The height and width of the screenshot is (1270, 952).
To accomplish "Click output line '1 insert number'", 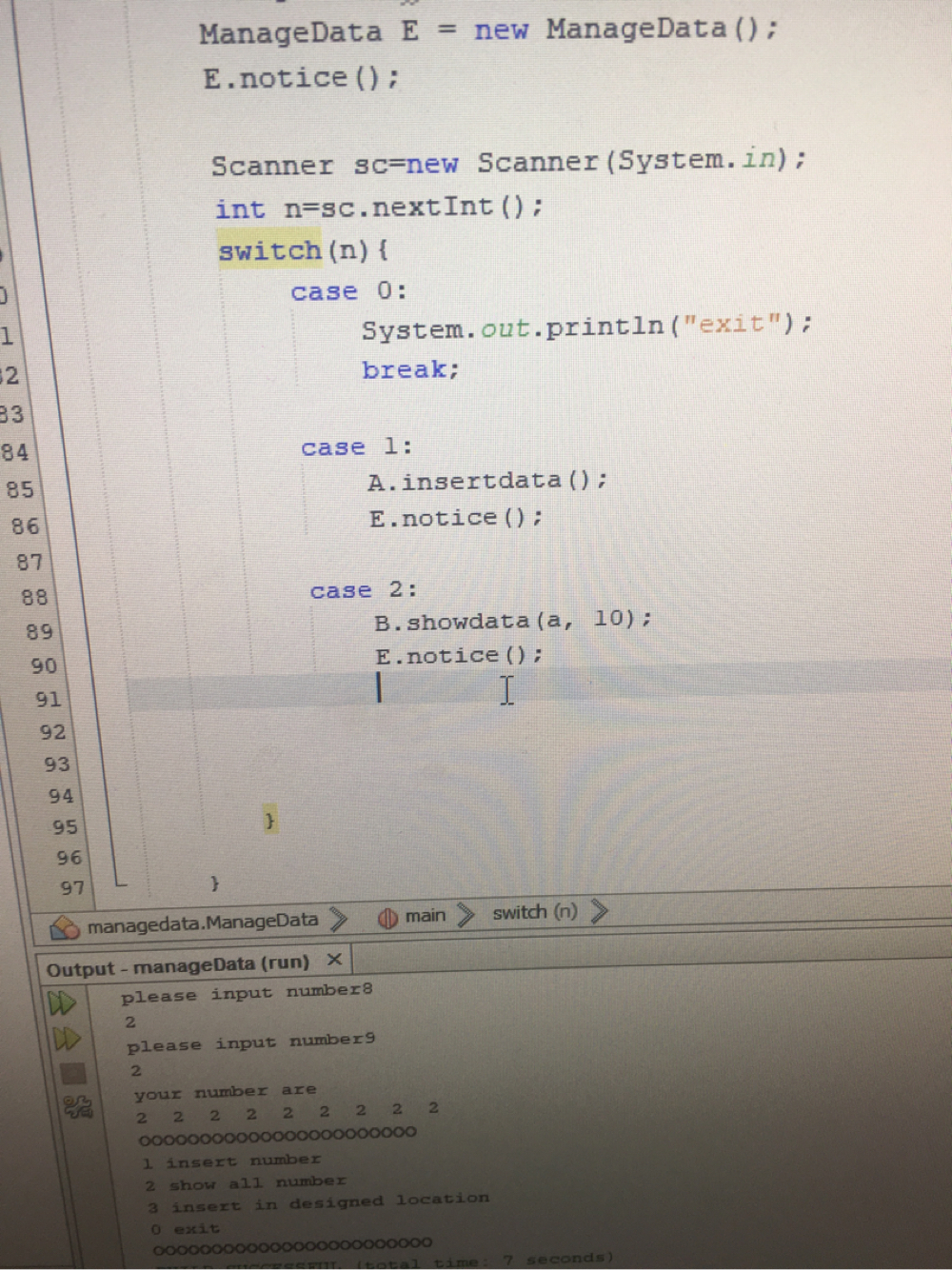I will tap(231, 1161).
